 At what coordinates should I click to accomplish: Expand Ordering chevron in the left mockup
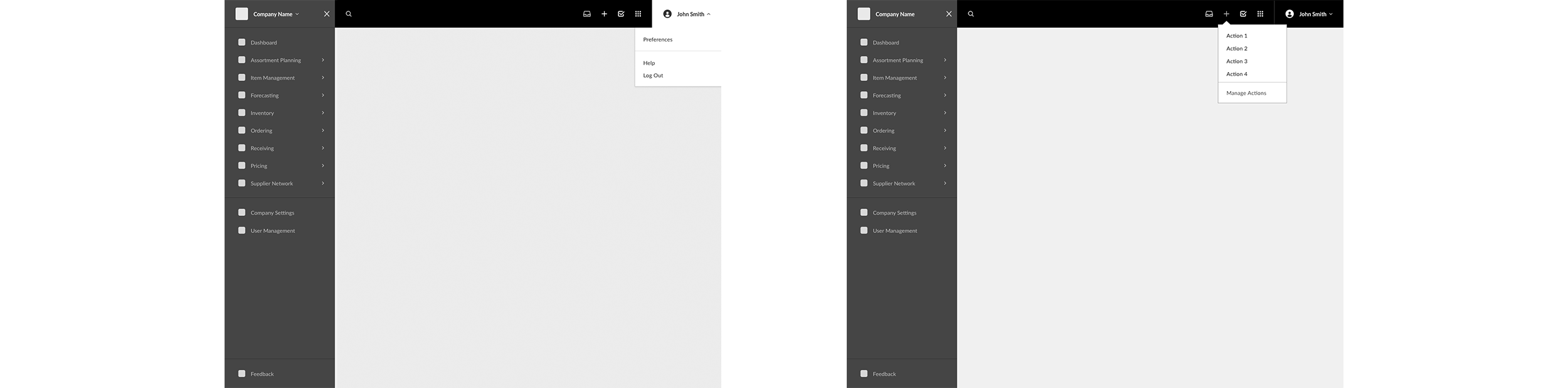tap(323, 131)
